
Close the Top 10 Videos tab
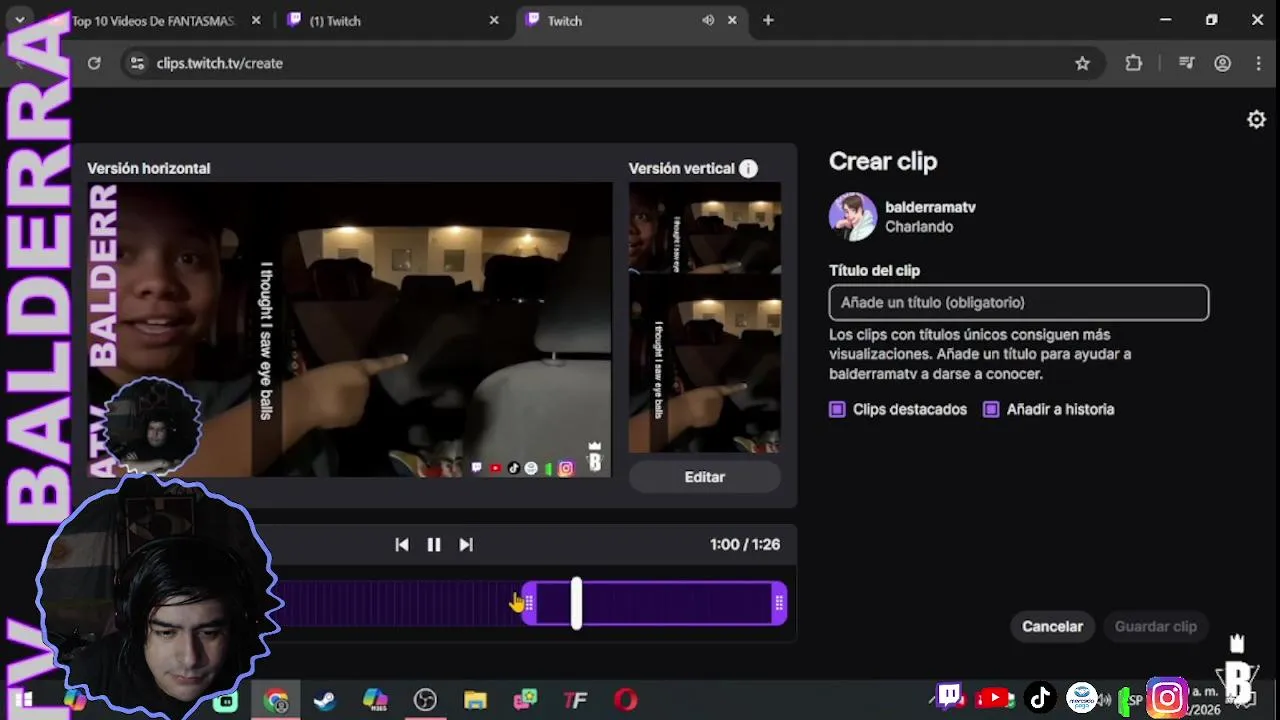click(256, 20)
